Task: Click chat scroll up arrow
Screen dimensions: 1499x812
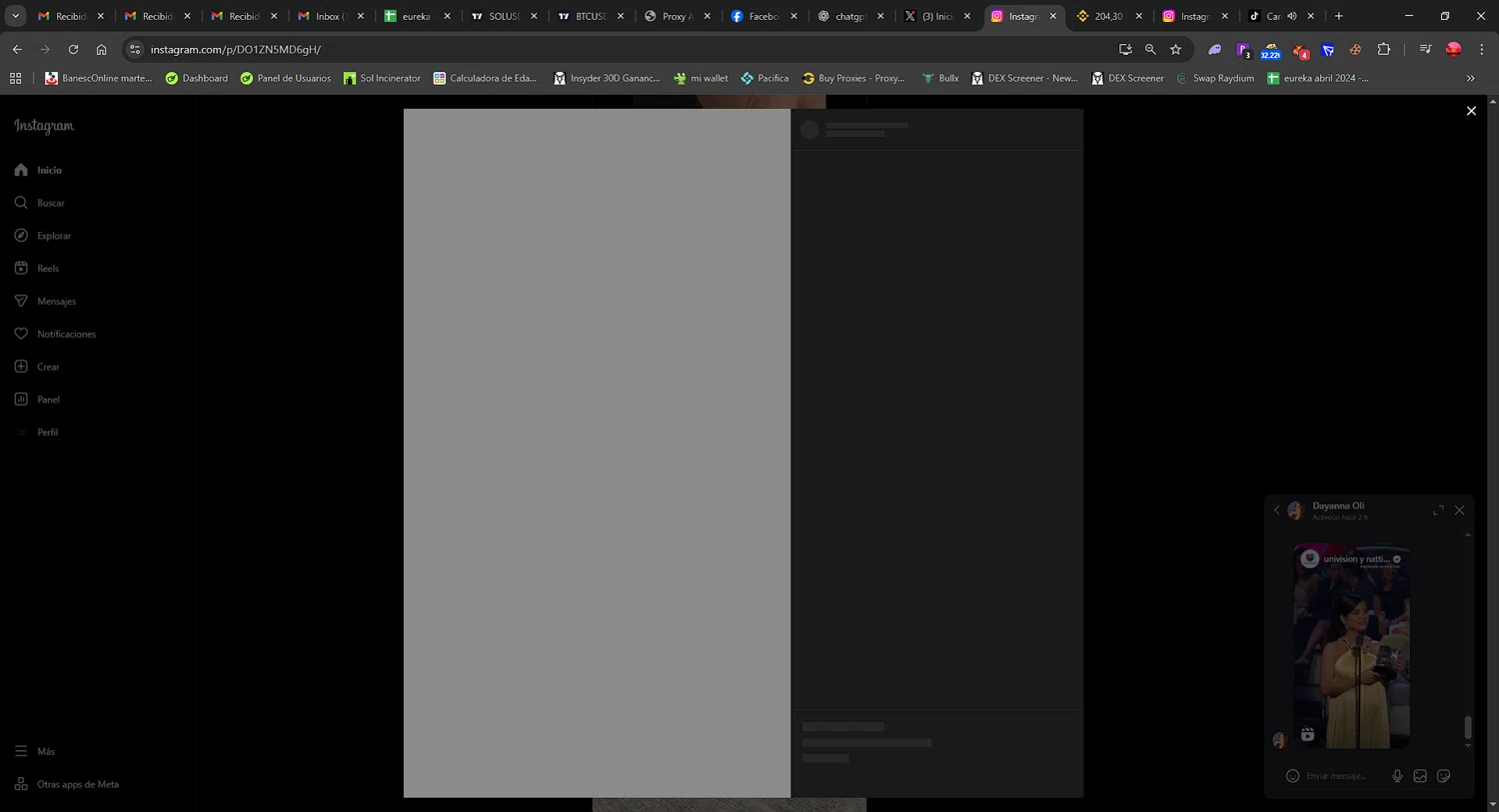Action: pyautogui.click(x=1468, y=535)
